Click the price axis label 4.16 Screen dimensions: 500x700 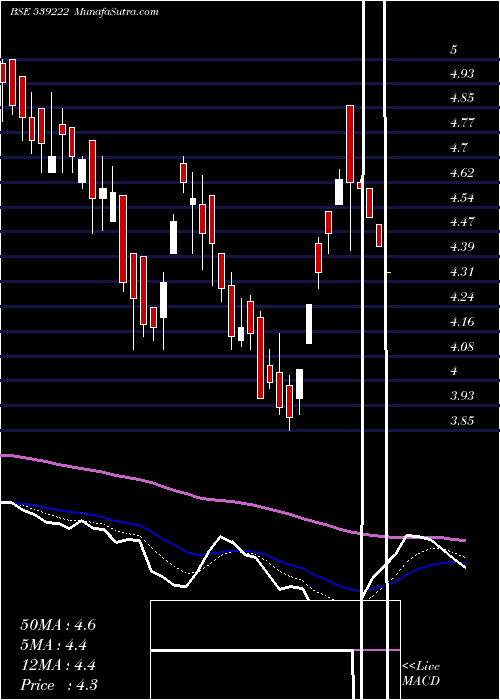point(462,322)
